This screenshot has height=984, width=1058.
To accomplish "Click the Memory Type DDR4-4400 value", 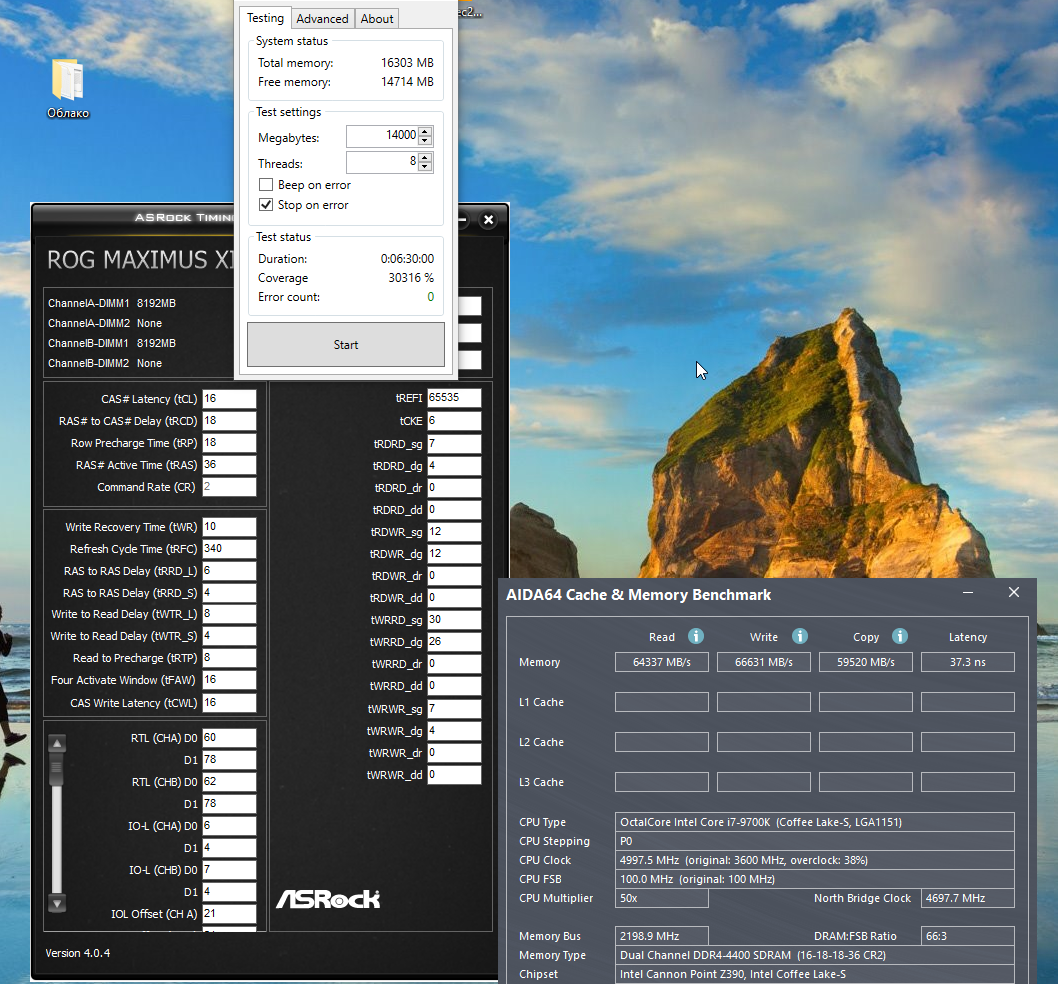I will click(814, 955).
